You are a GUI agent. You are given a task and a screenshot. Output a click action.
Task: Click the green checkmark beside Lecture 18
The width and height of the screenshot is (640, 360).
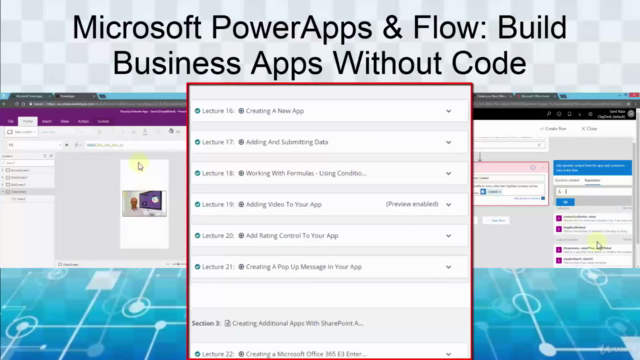click(198, 173)
